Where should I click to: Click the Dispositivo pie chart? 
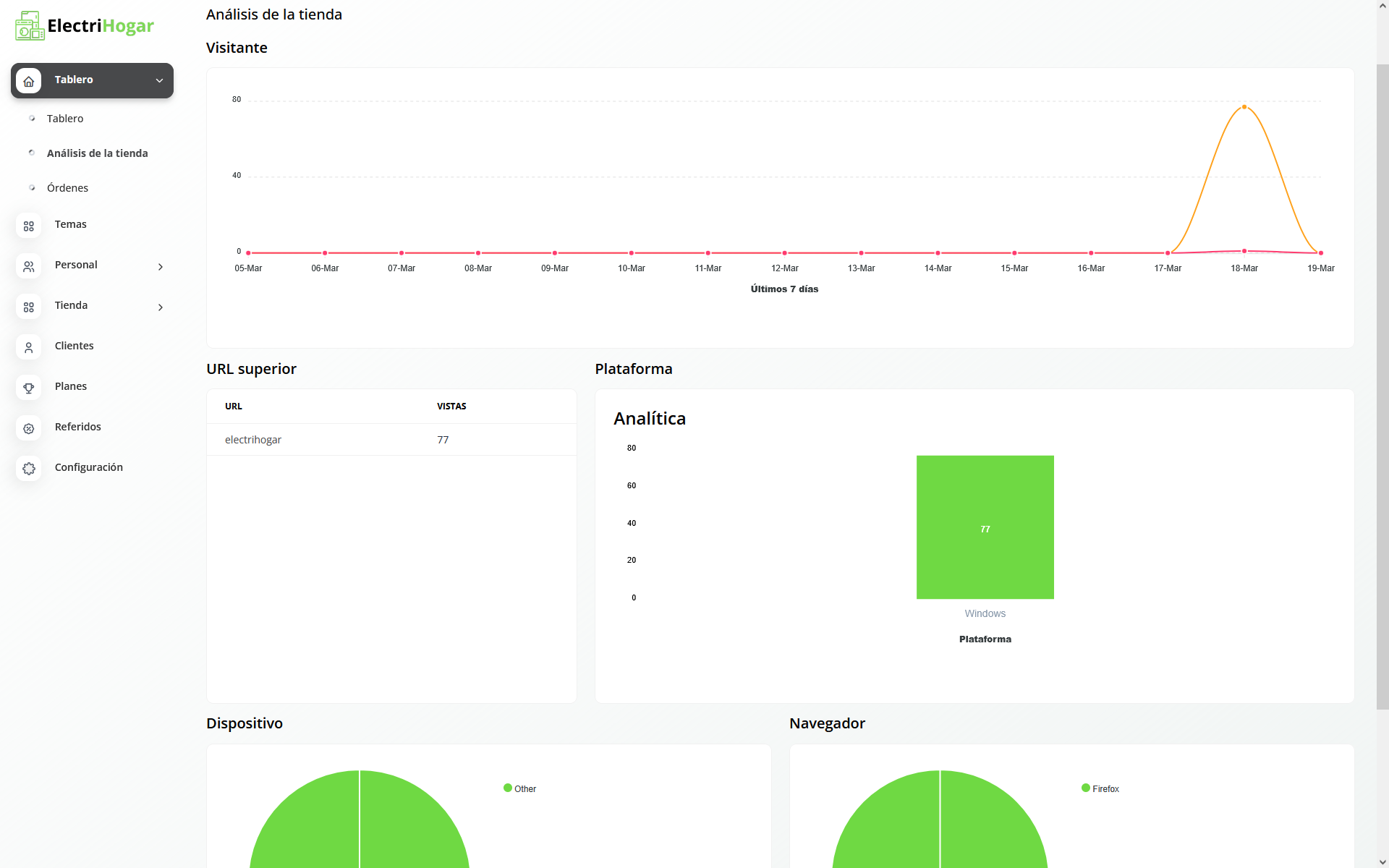pos(360,820)
